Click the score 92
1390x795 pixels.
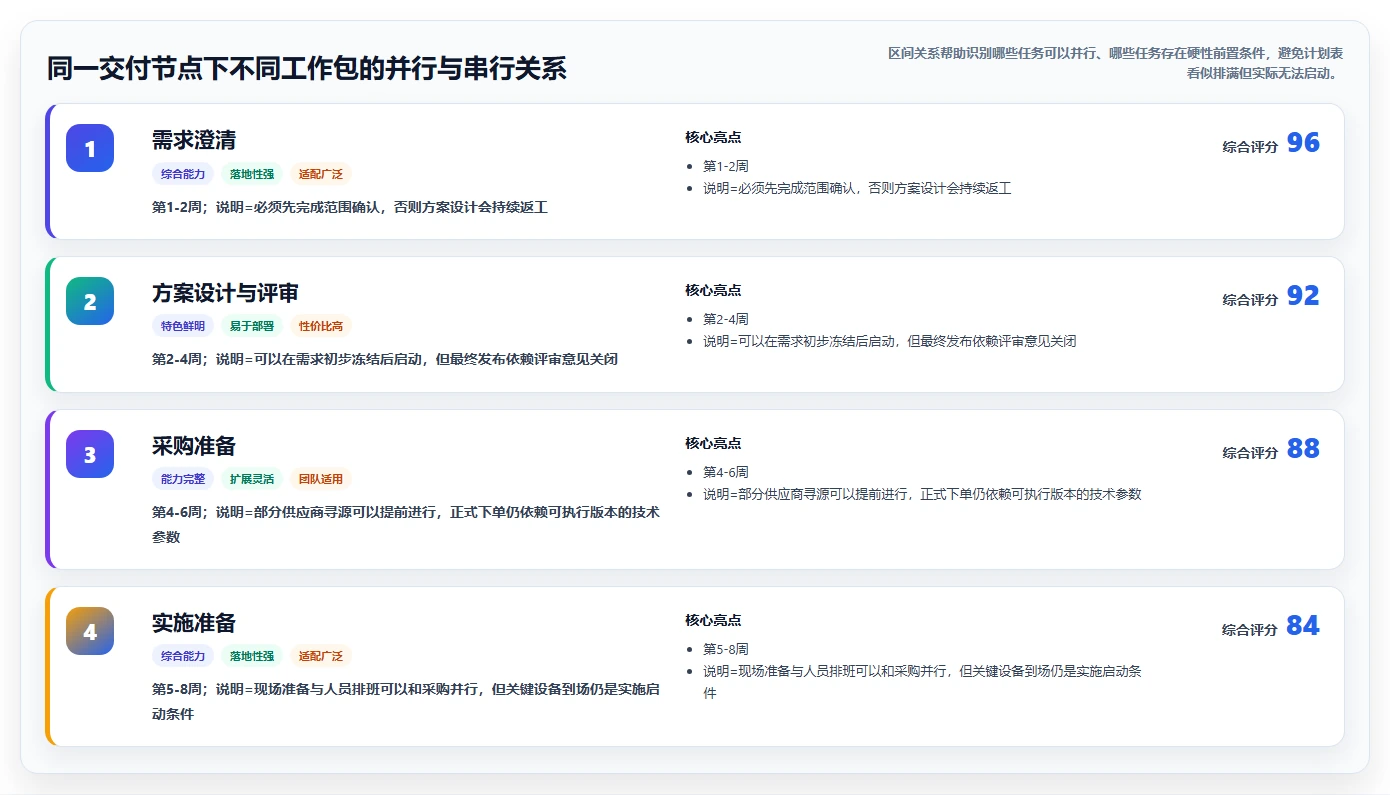point(1303,296)
